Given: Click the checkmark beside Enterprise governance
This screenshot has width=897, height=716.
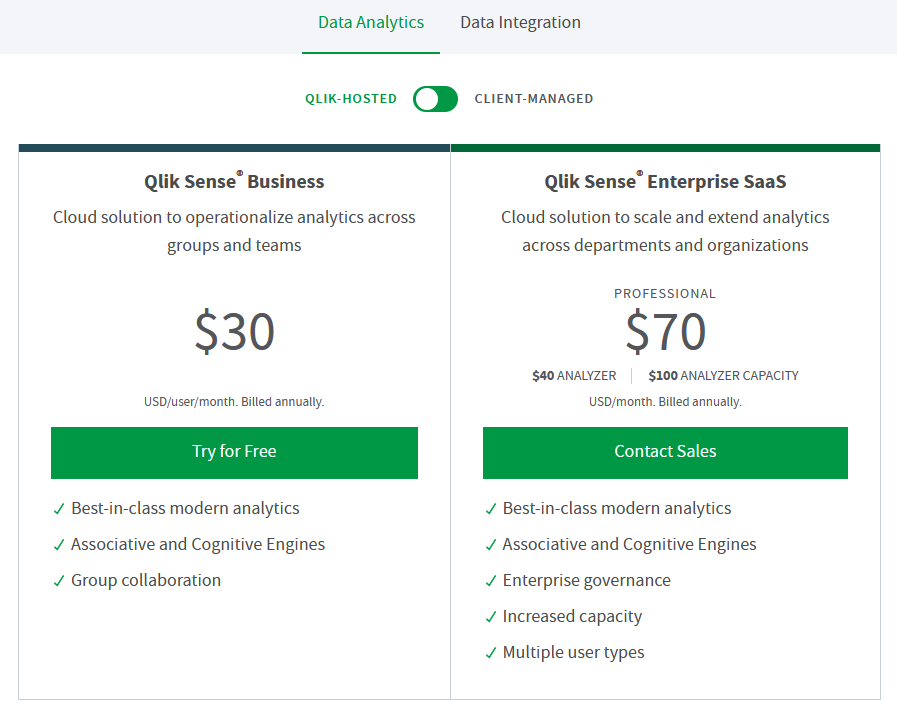Looking at the screenshot, I should 491,582.
